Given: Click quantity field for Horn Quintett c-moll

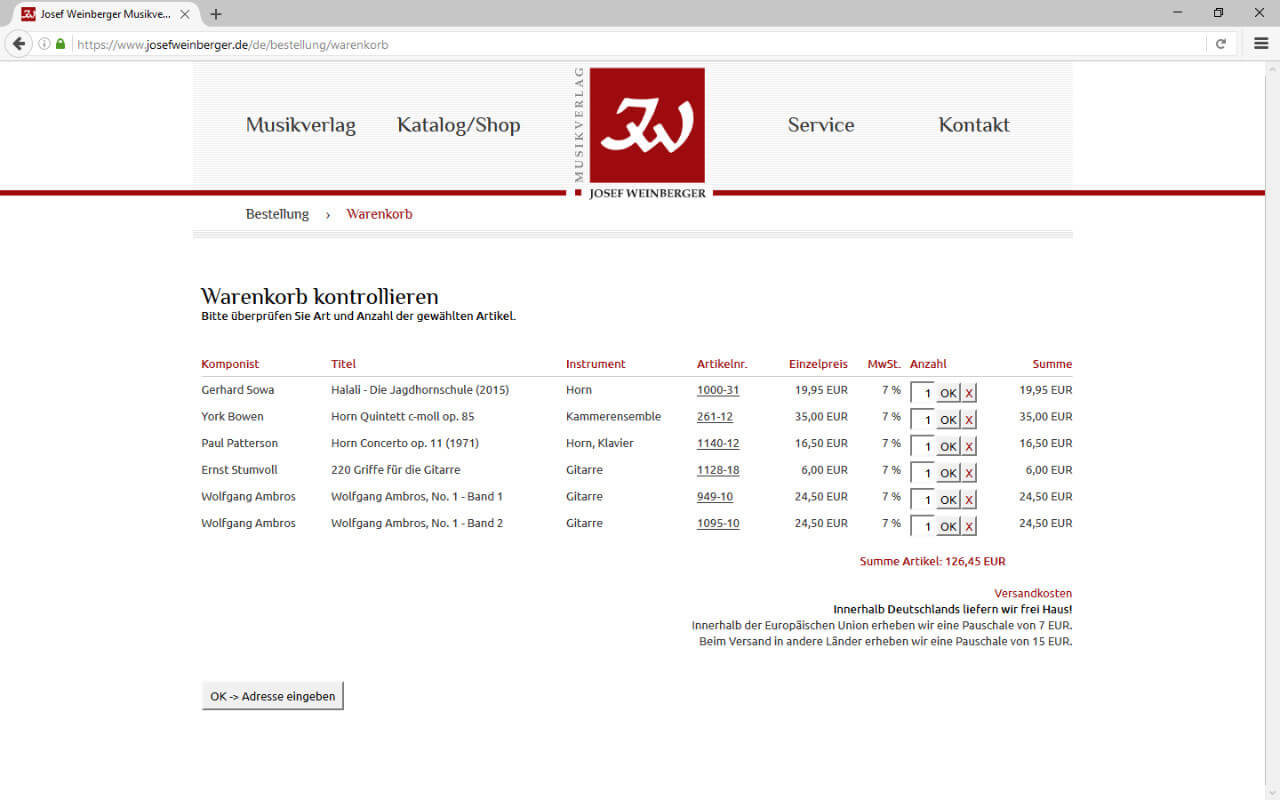Looking at the screenshot, I should 922,419.
